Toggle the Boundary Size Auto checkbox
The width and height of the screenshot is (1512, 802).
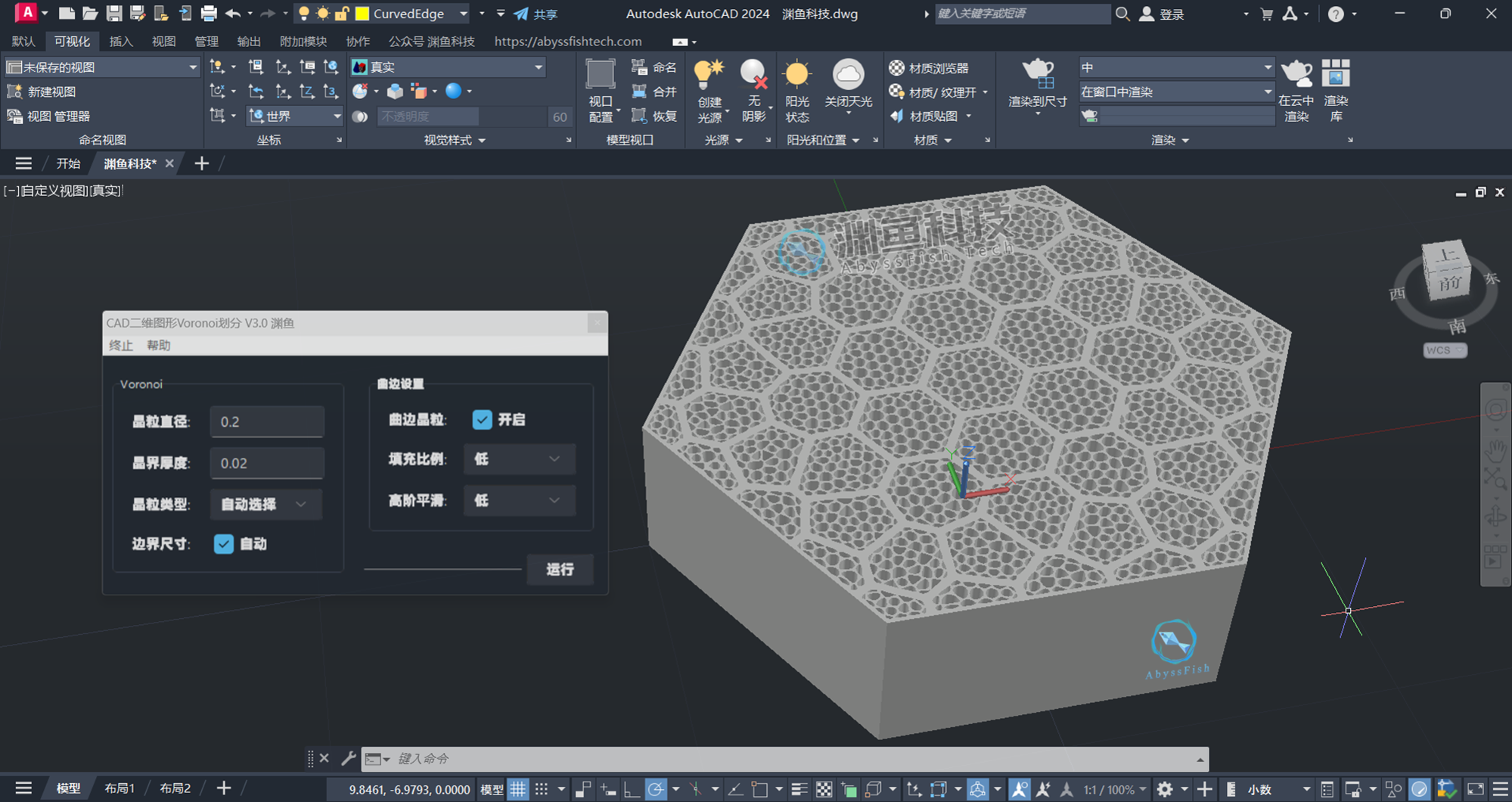click(224, 544)
